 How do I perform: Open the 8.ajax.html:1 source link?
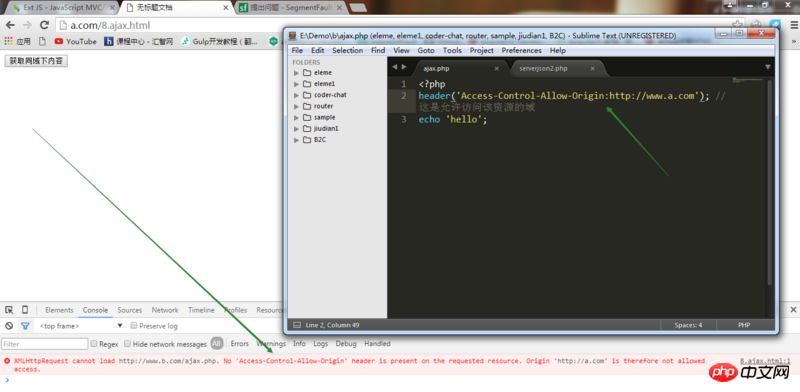click(765, 361)
